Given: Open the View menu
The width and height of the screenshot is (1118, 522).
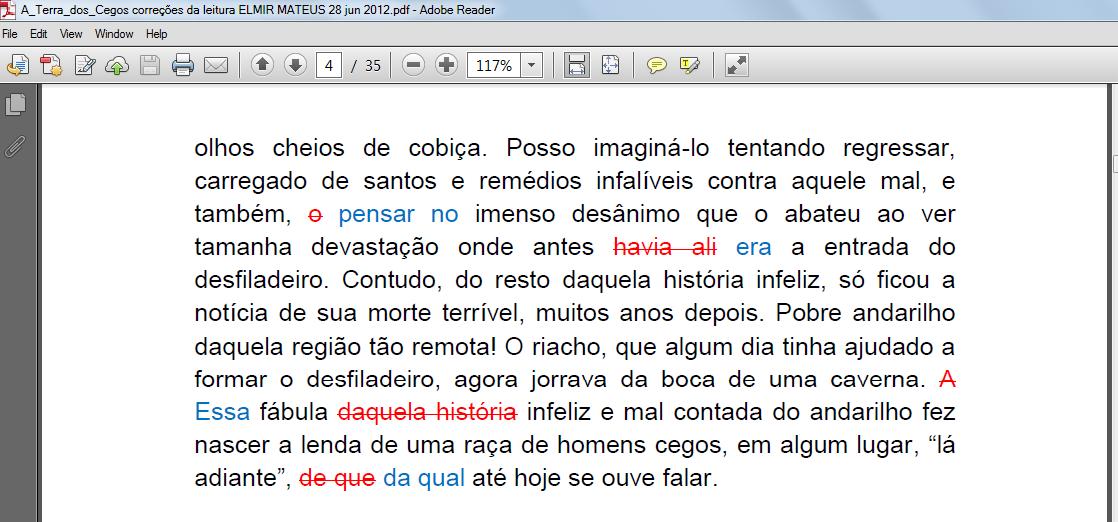Looking at the screenshot, I should click(x=71, y=34).
